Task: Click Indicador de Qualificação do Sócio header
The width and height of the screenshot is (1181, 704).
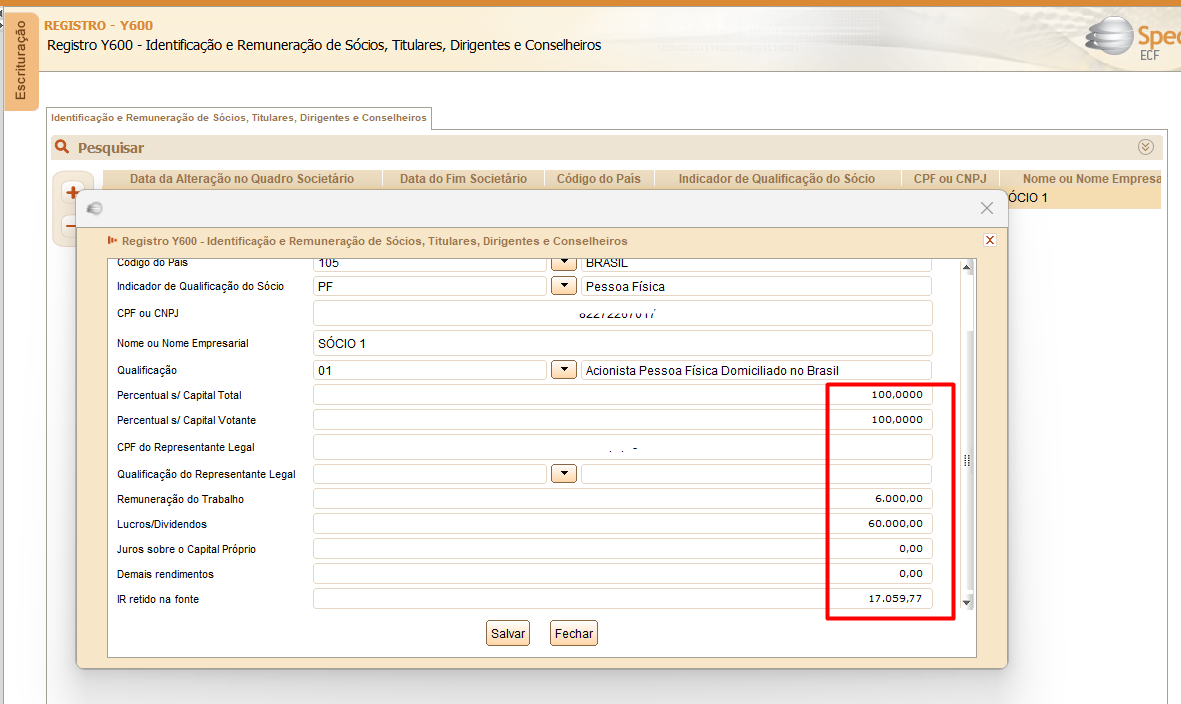Action: coord(777,178)
